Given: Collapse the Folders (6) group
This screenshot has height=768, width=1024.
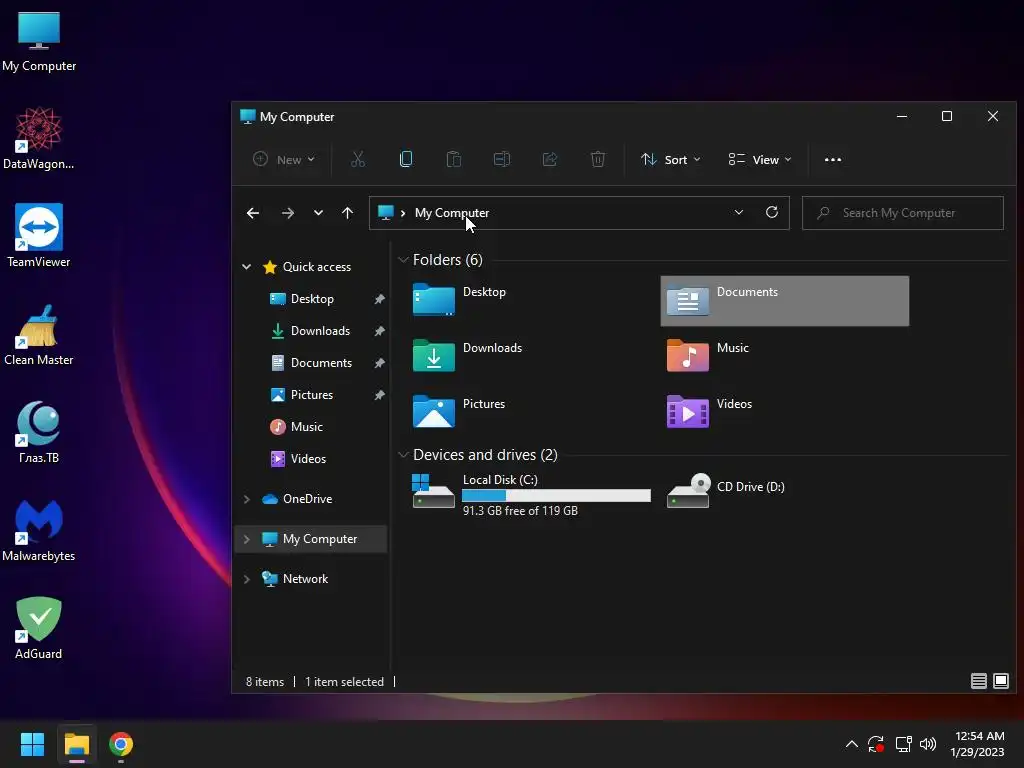Looking at the screenshot, I should (x=403, y=260).
